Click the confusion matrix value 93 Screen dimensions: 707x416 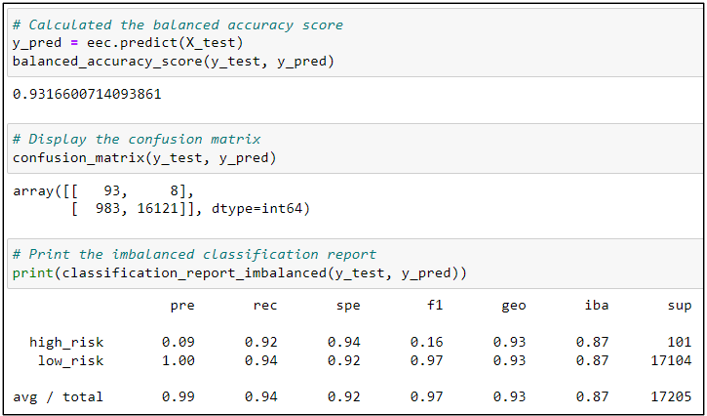point(112,191)
